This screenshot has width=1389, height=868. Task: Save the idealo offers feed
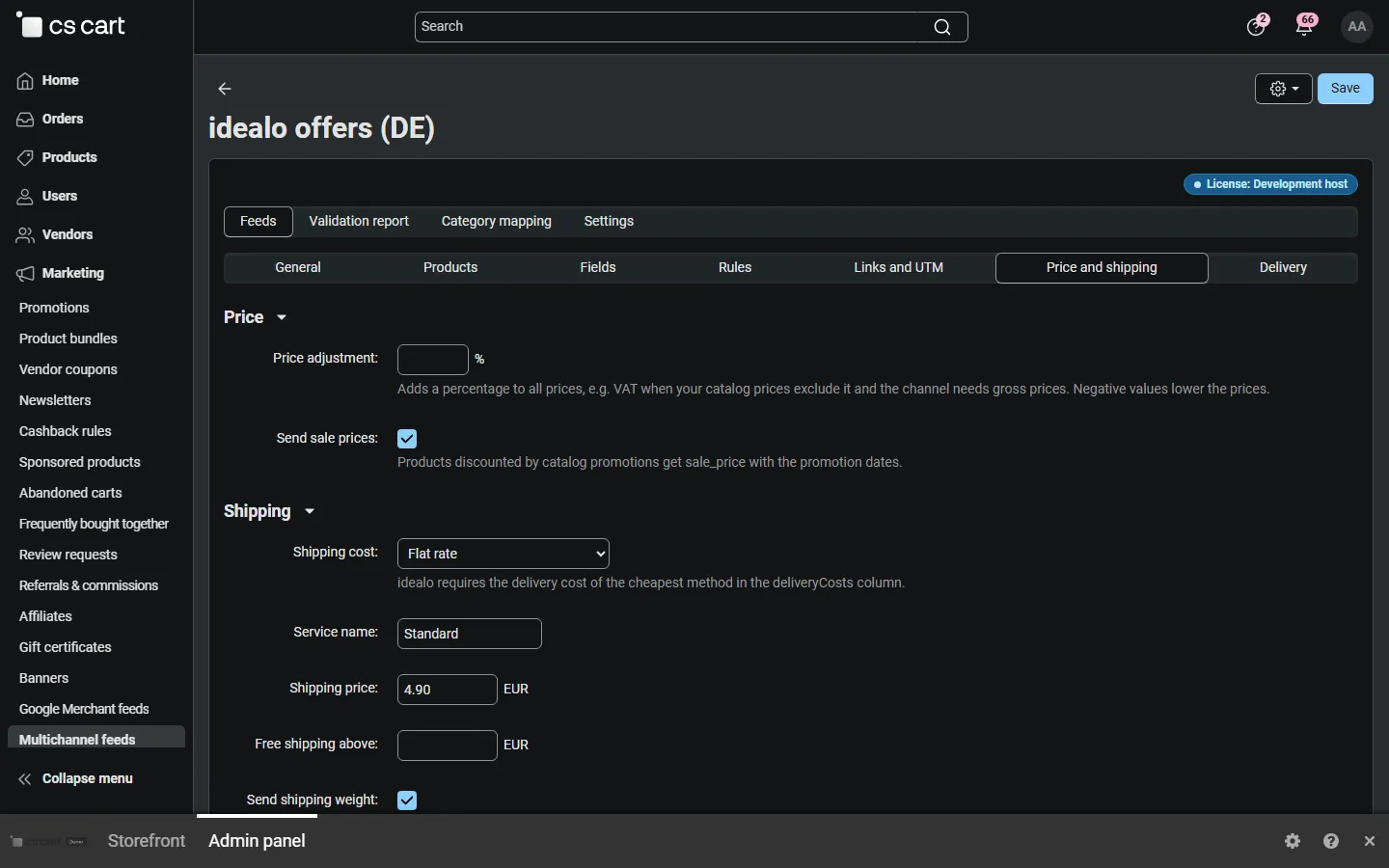pos(1346,89)
